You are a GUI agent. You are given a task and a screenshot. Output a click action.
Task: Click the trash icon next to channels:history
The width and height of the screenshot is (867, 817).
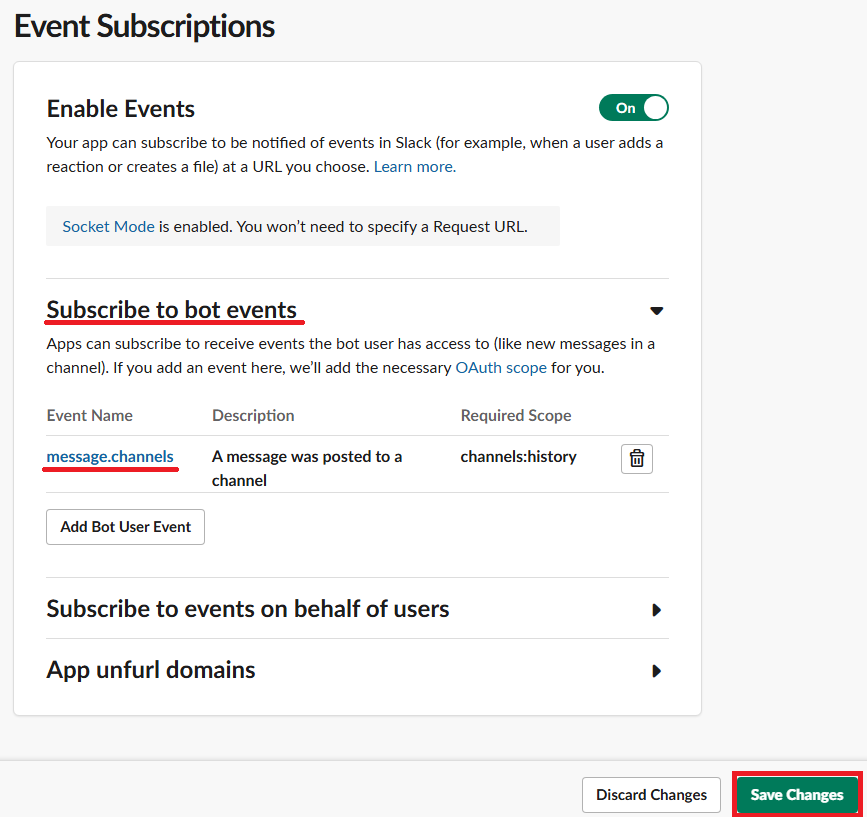coord(637,459)
